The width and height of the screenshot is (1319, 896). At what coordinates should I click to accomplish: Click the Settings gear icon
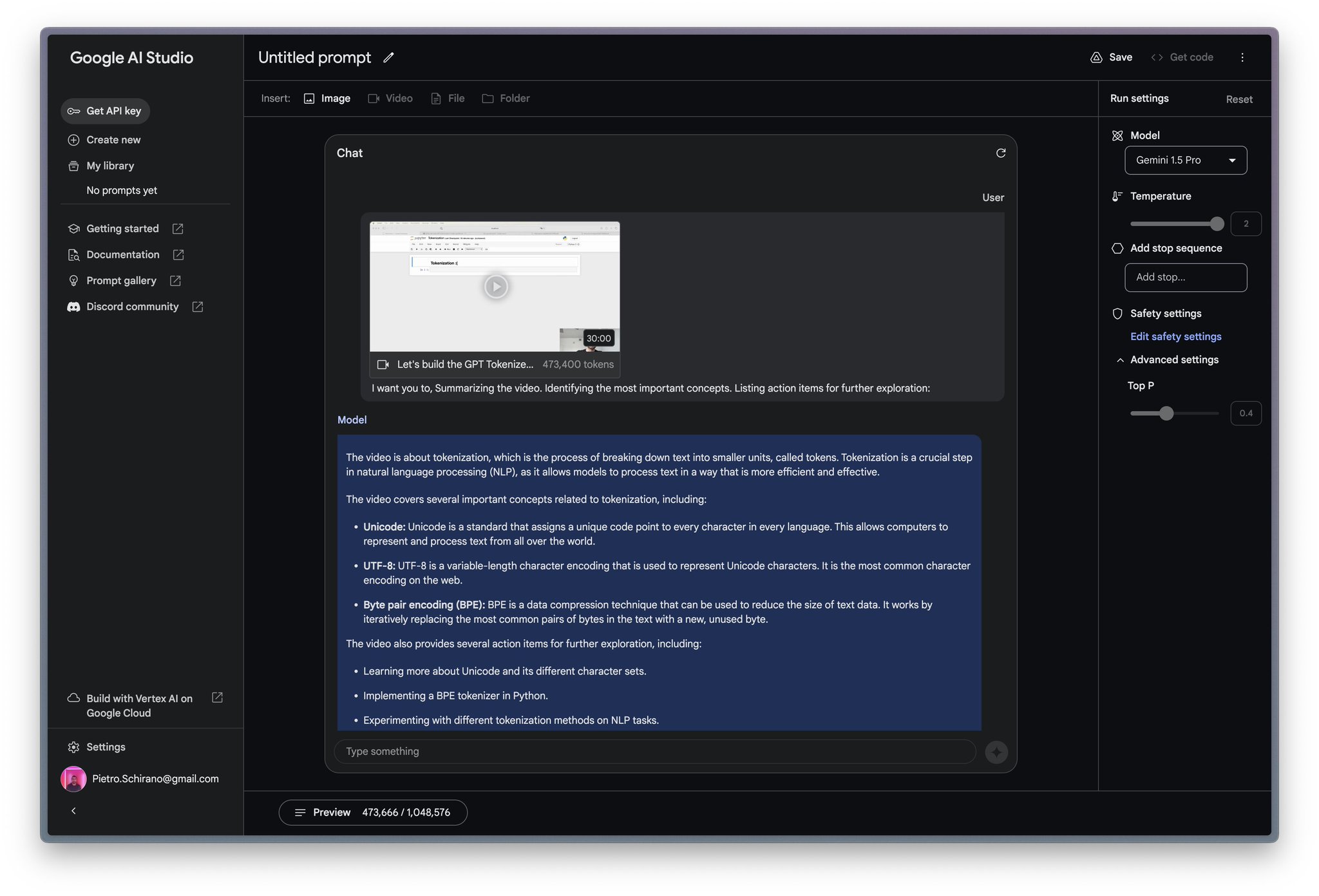pyautogui.click(x=73, y=747)
